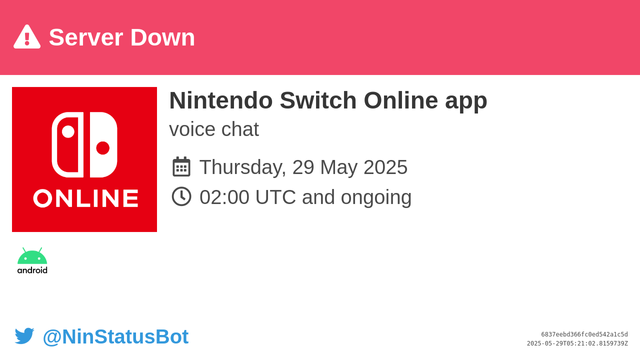Click the Joy-Con symbol in the logo
Viewport: 640px width, 360px height.
(84, 145)
